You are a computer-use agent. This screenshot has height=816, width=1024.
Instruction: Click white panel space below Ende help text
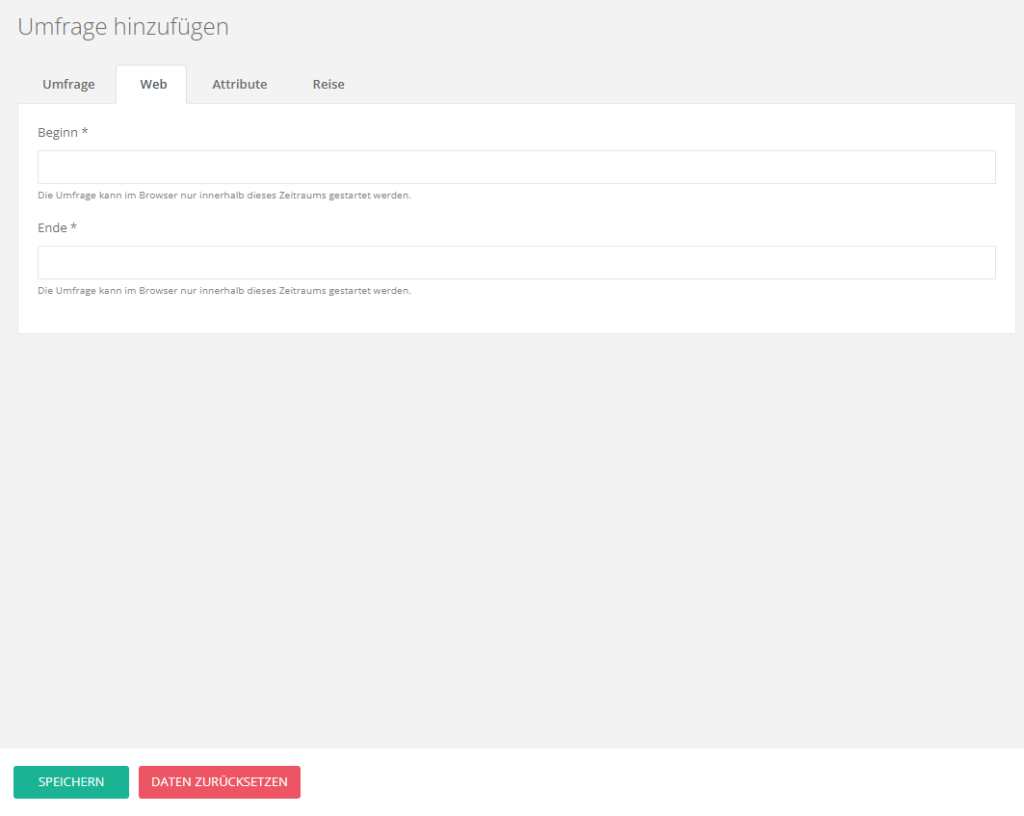click(516, 315)
